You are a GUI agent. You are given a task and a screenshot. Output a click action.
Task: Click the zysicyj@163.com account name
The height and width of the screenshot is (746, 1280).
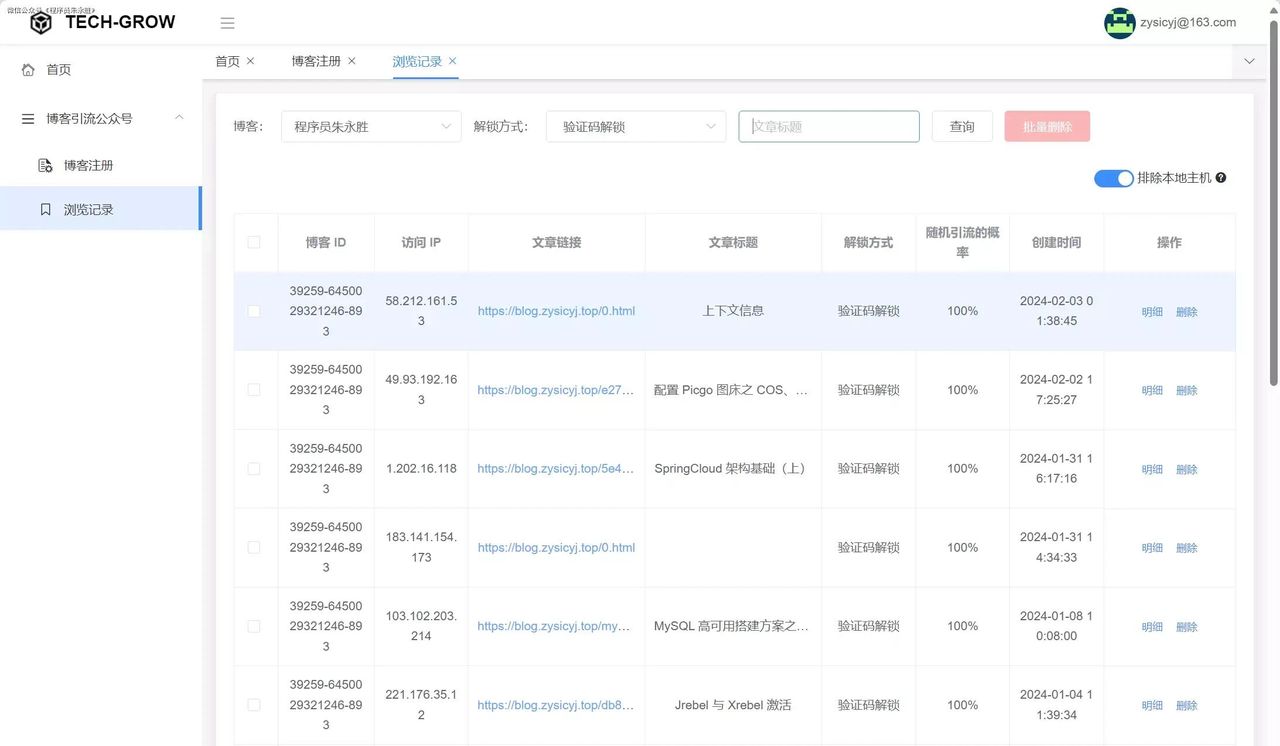[x=1188, y=22]
